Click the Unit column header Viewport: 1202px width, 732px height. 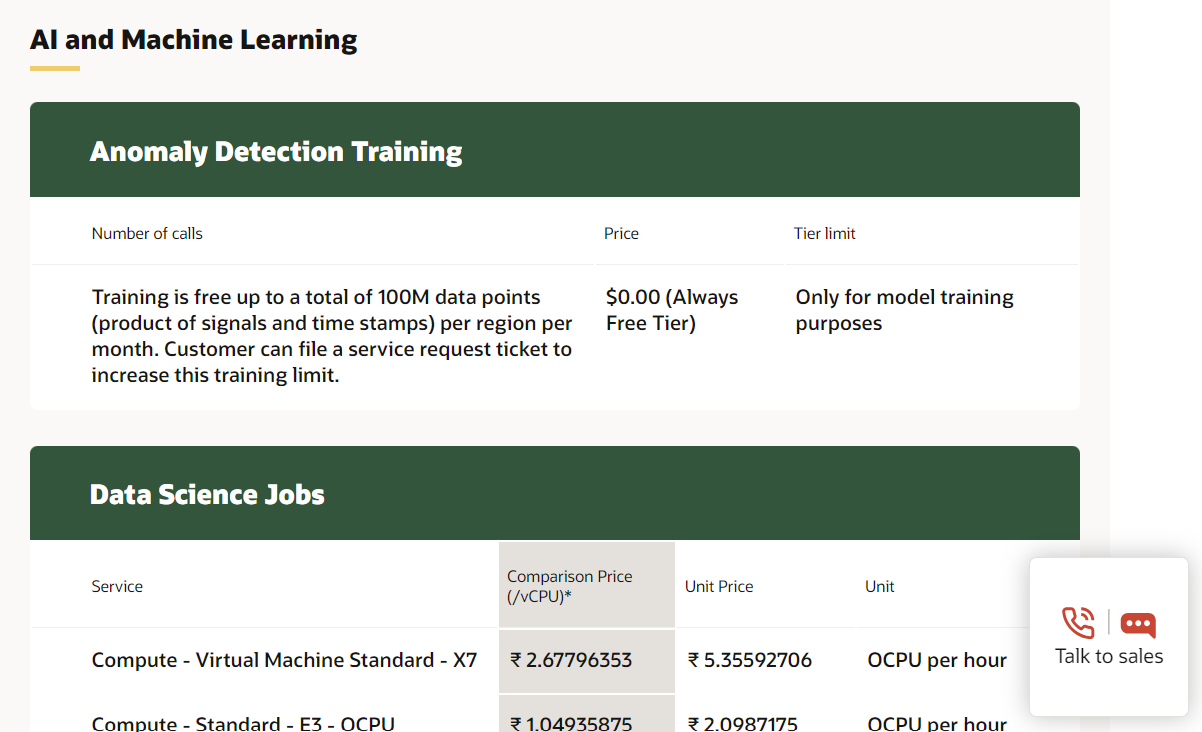[880, 586]
